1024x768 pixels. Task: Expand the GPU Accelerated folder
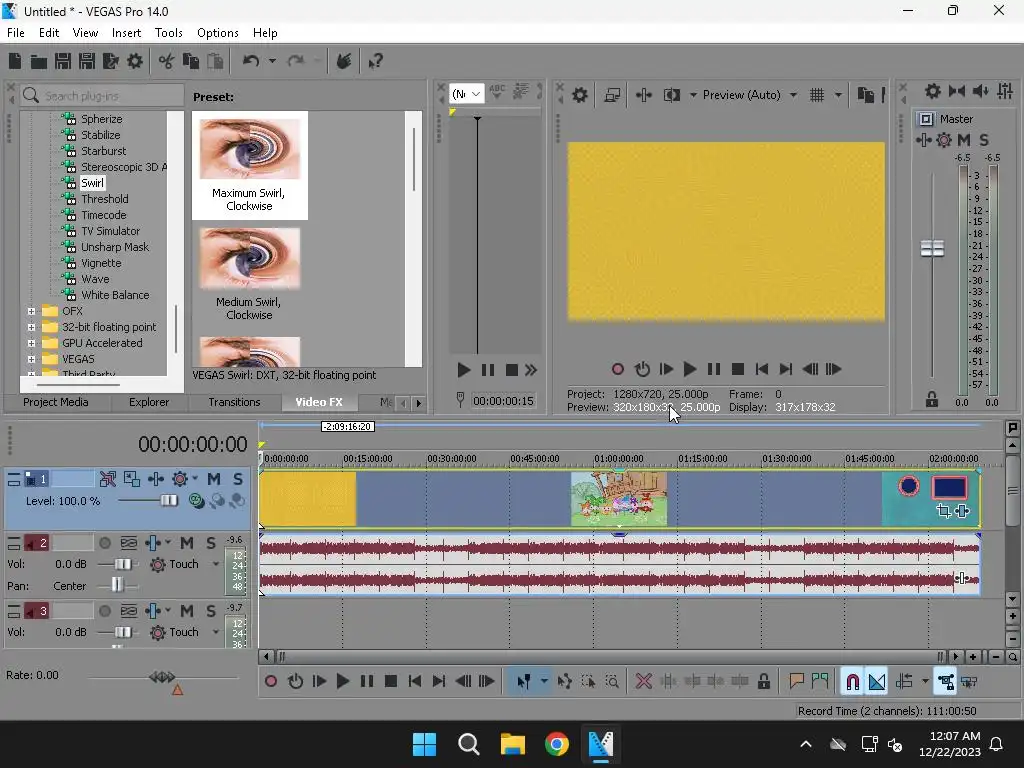(x=31, y=344)
